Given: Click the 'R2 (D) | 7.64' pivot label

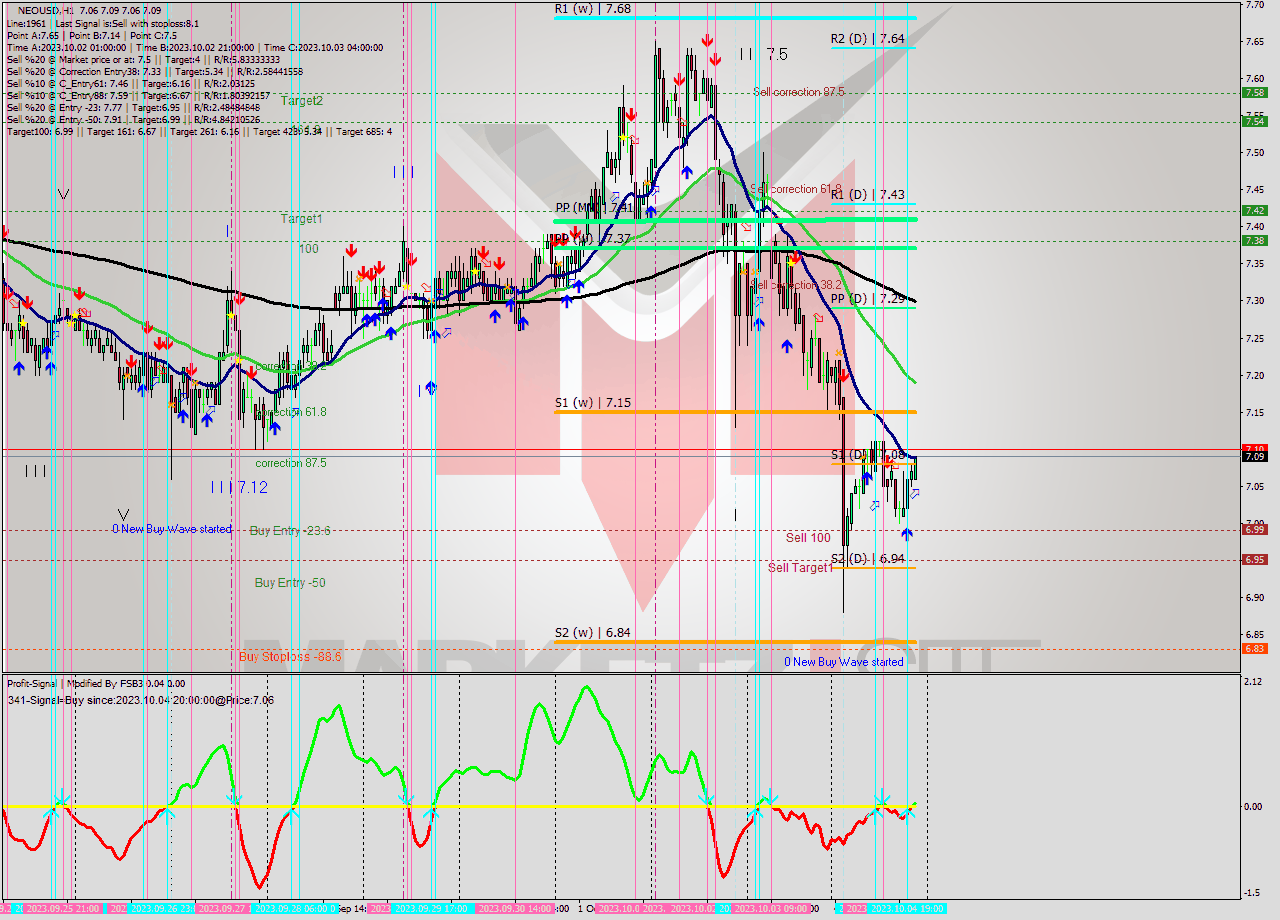Looking at the screenshot, I should coord(867,39).
